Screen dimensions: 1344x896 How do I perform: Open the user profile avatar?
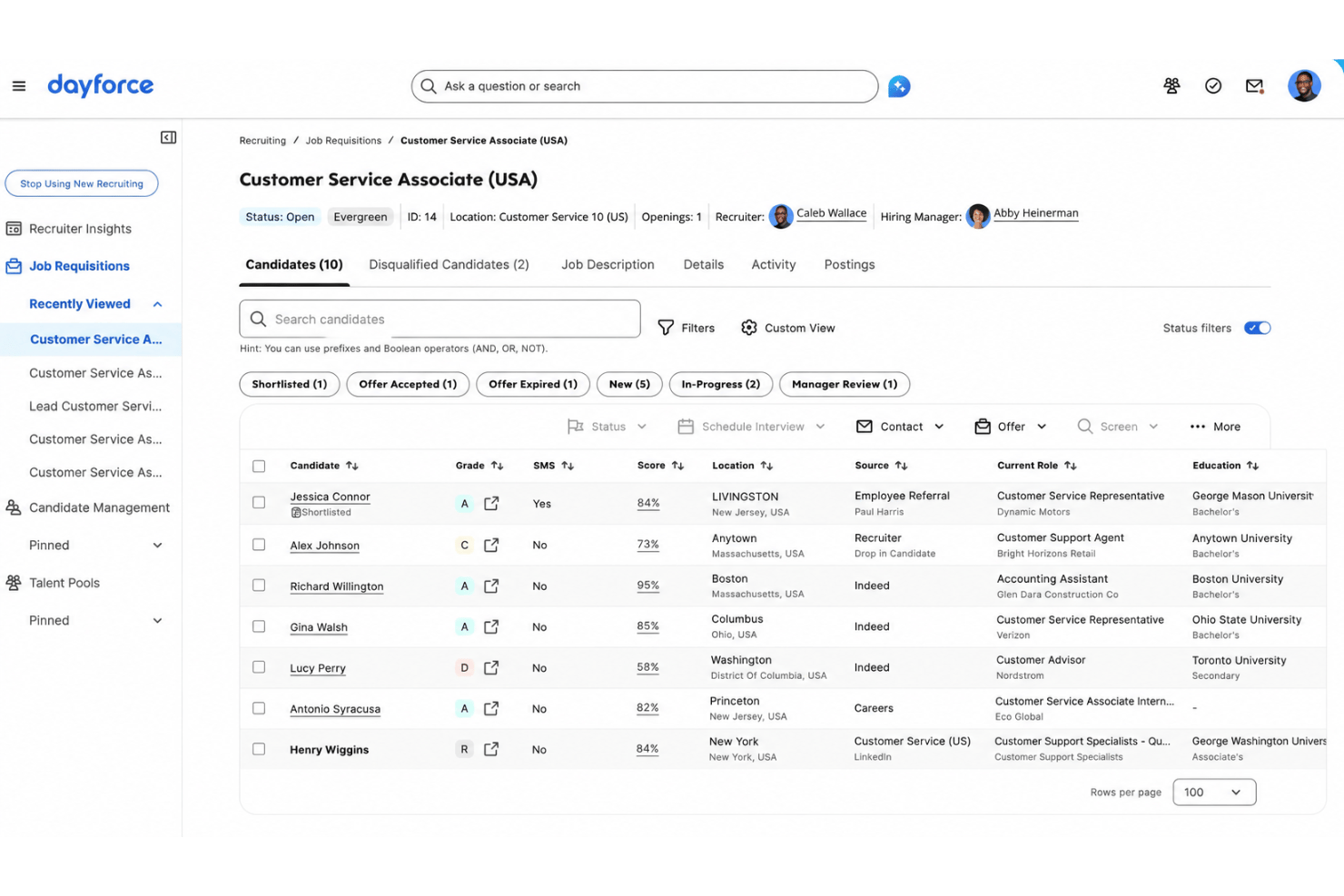(1304, 85)
